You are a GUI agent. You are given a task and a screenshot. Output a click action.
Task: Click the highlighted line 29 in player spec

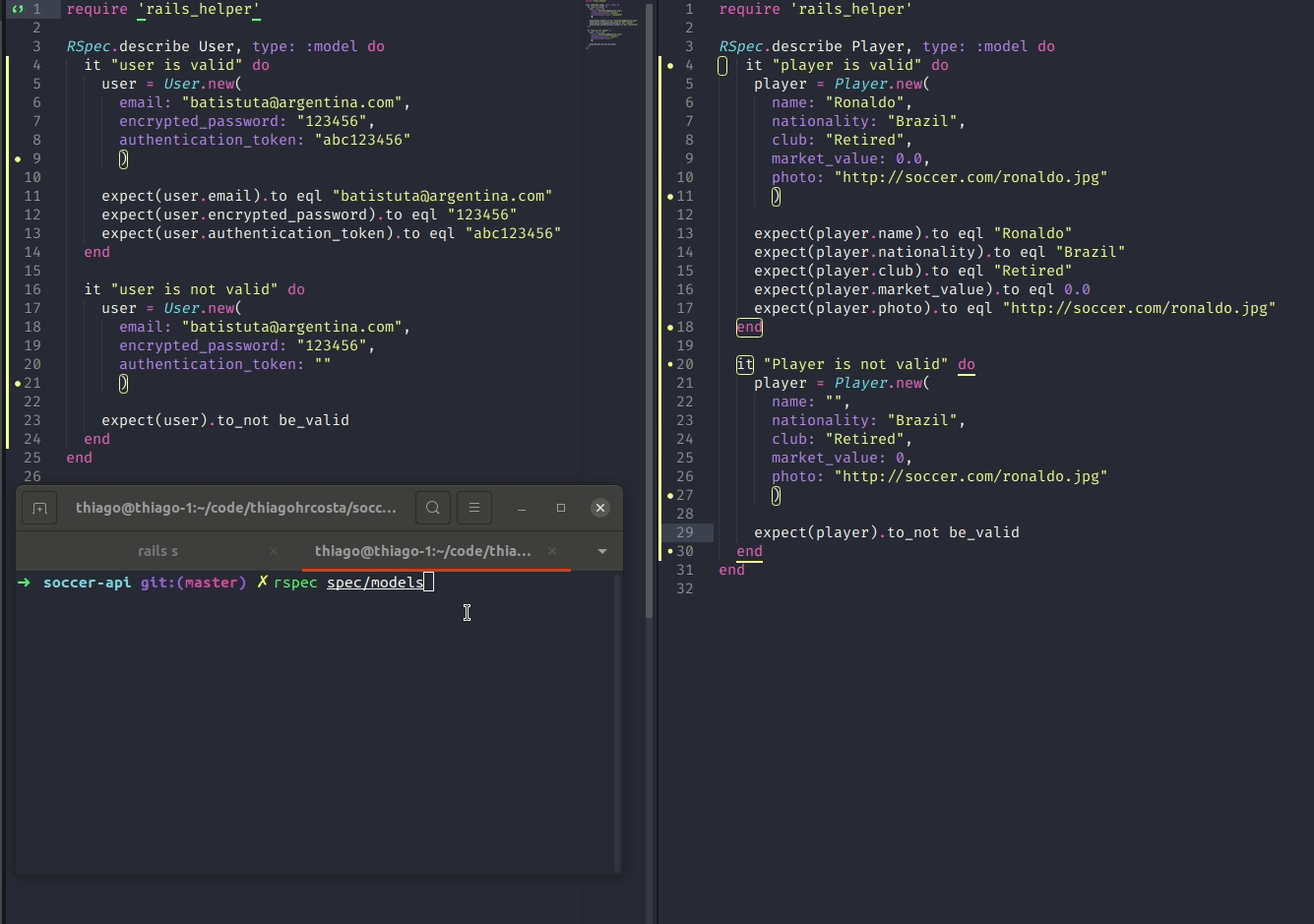[x=886, y=532]
